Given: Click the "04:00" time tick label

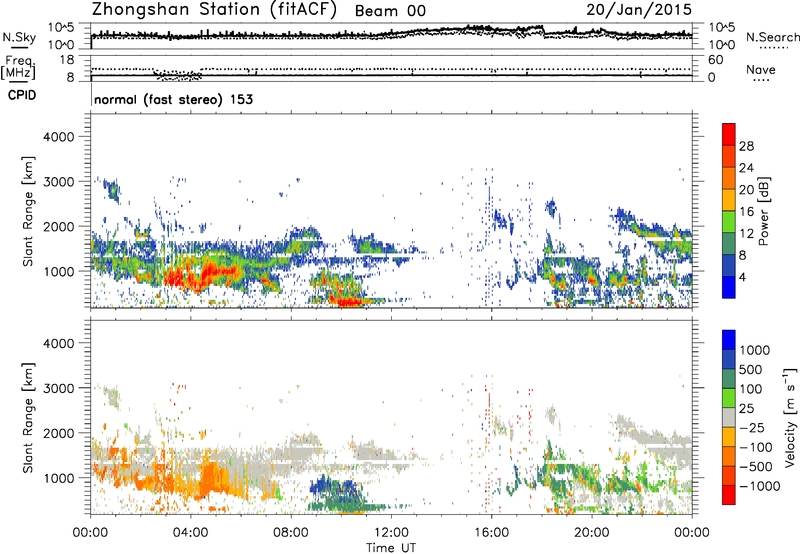Looking at the screenshot, I should click(190, 533).
